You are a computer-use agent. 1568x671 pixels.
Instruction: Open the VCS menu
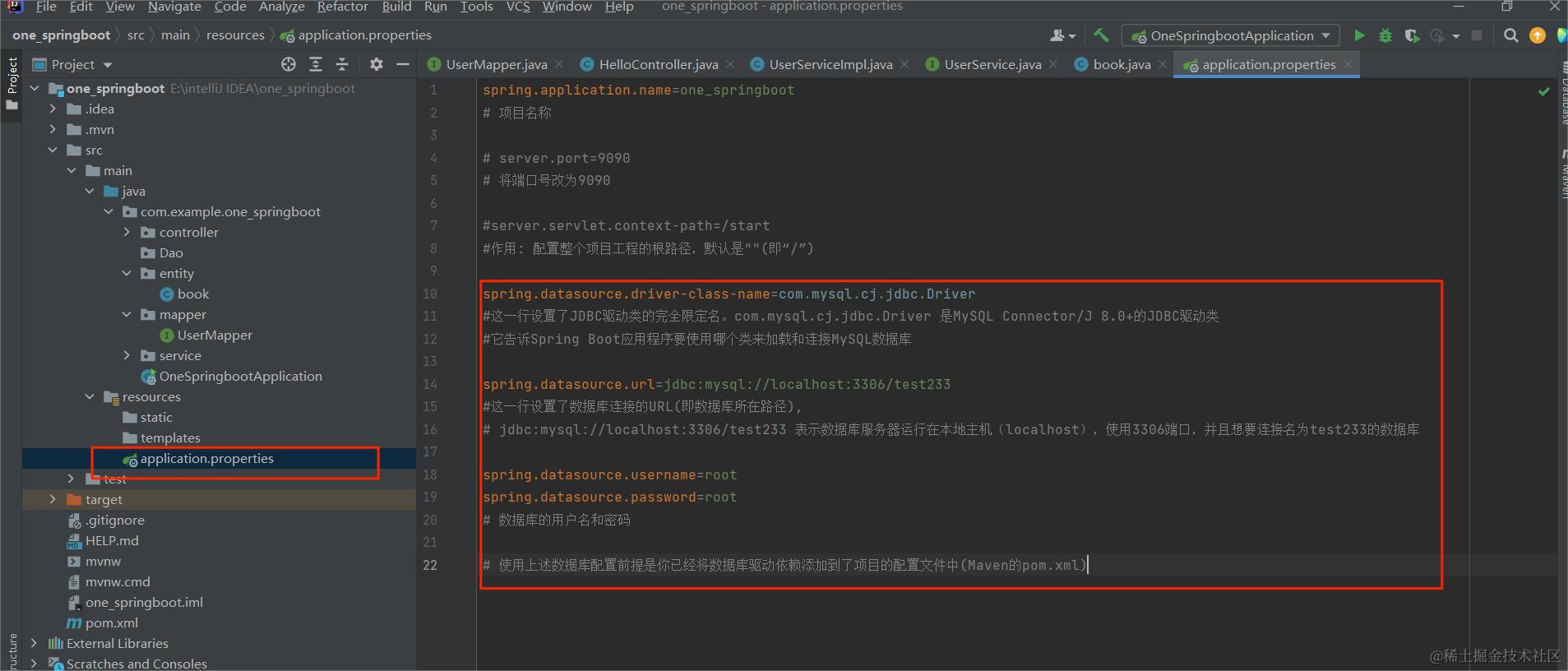click(518, 7)
